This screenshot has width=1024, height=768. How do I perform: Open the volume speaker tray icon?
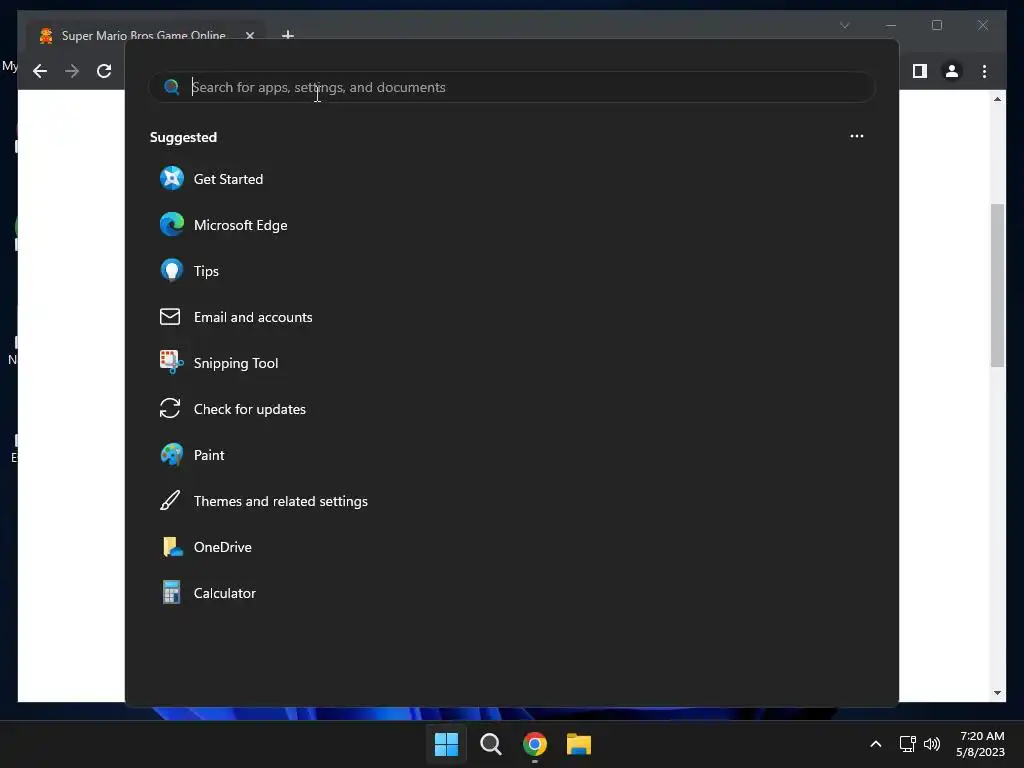[x=932, y=744]
